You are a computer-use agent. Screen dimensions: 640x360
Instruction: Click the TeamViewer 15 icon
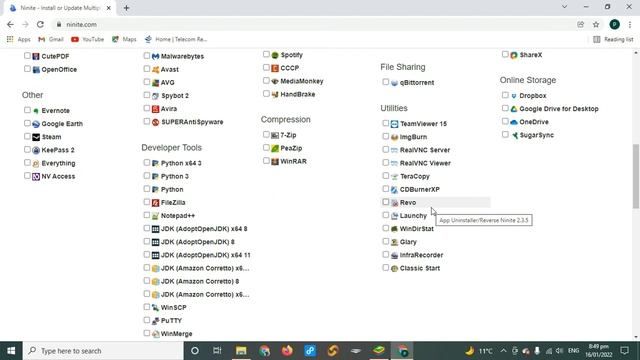point(394,124)
